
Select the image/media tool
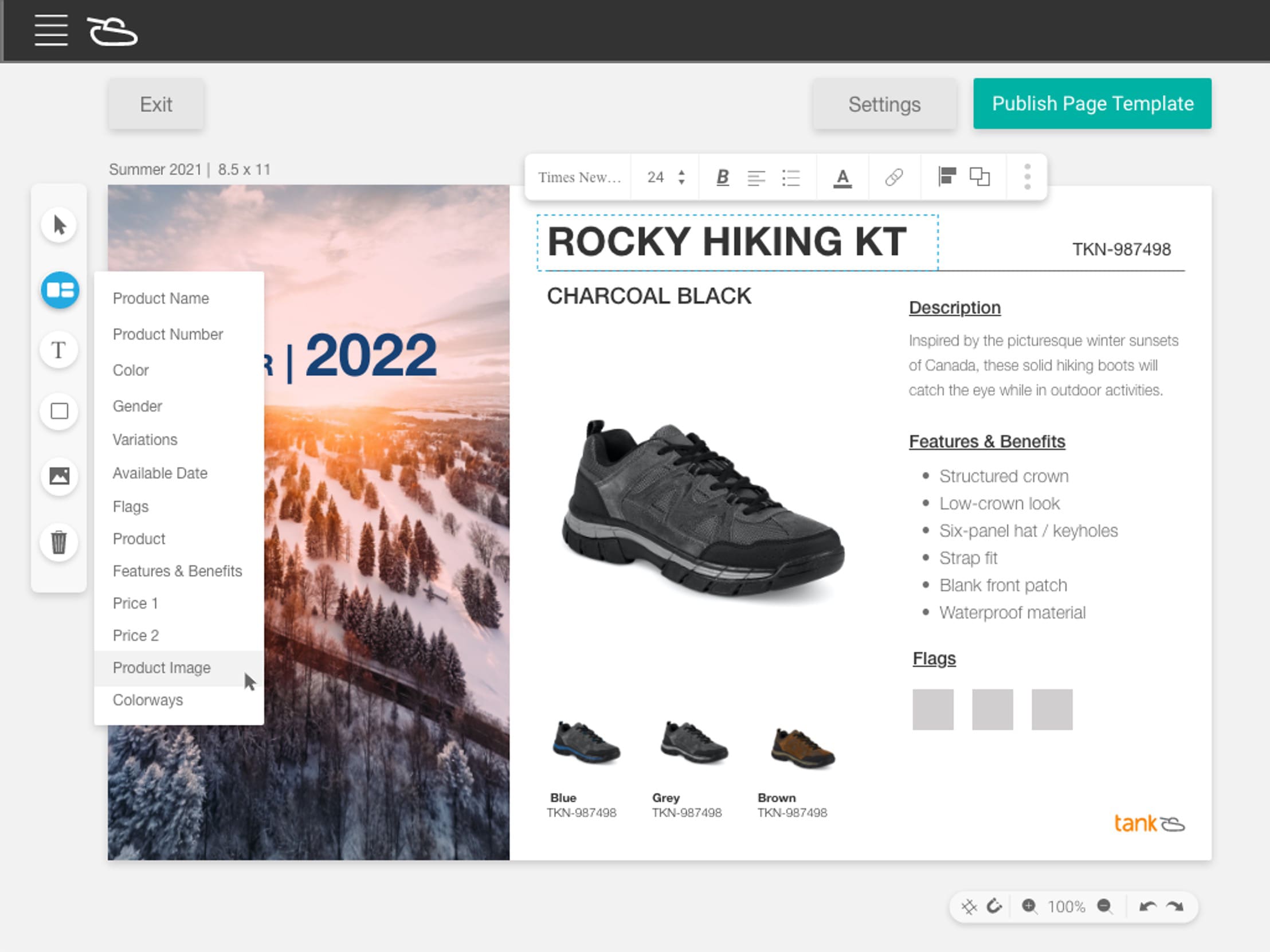[59, 476]
